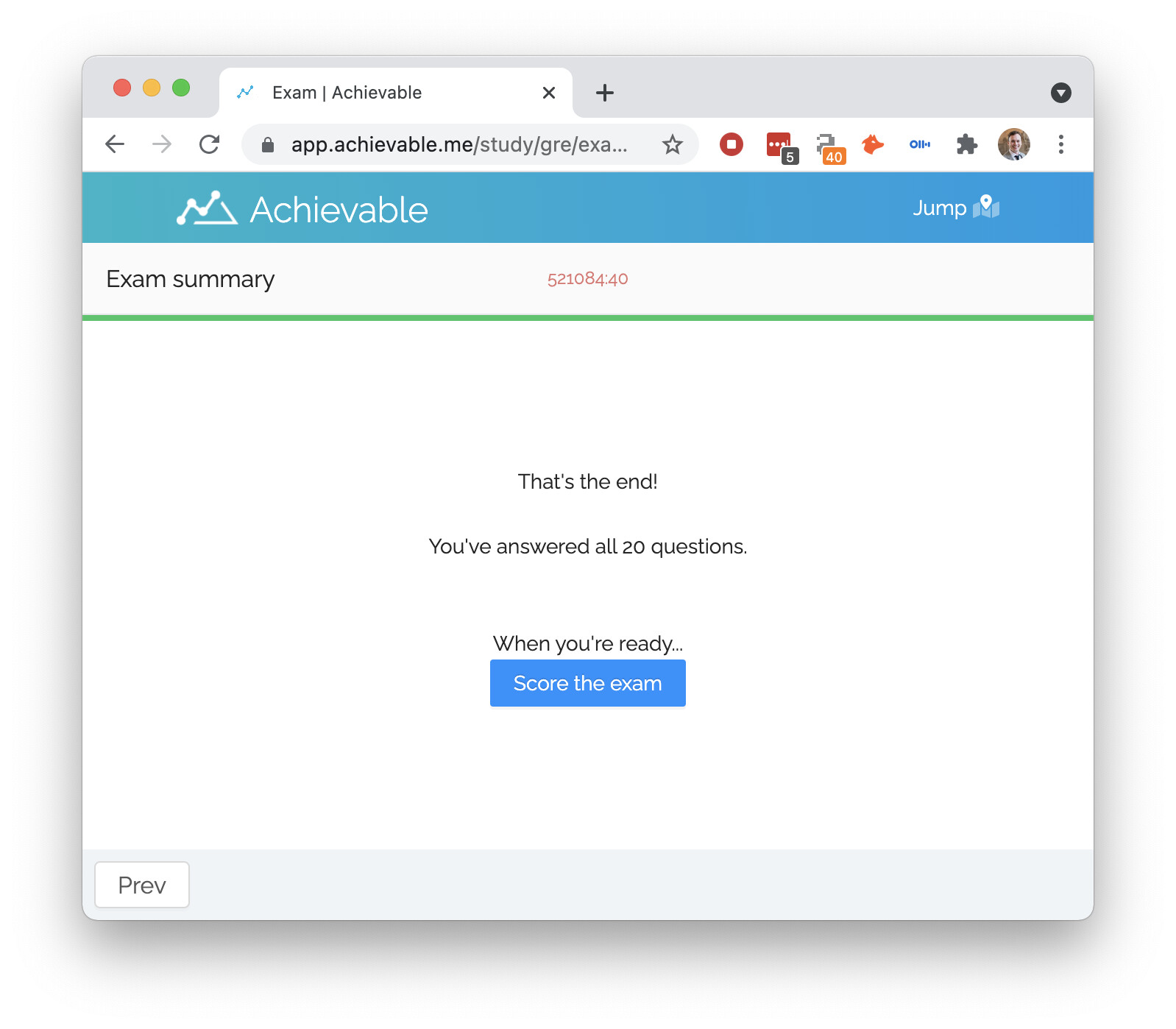The image size is (1176, 1029).
Task: Reload the exam page
Action: (210, 144)
